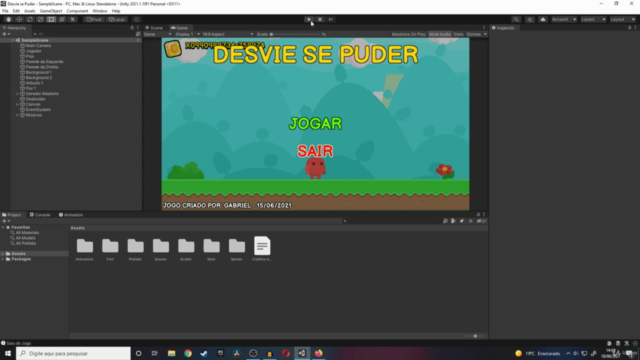Open the File menu

pos(5,11)
